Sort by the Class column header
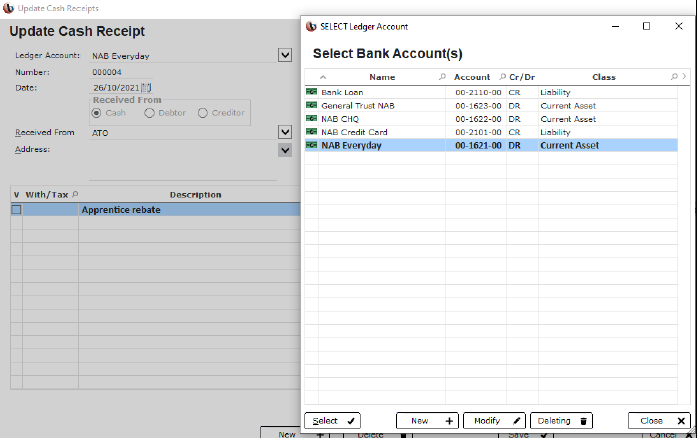Screen dimensions: 697x438 [604, 77]
